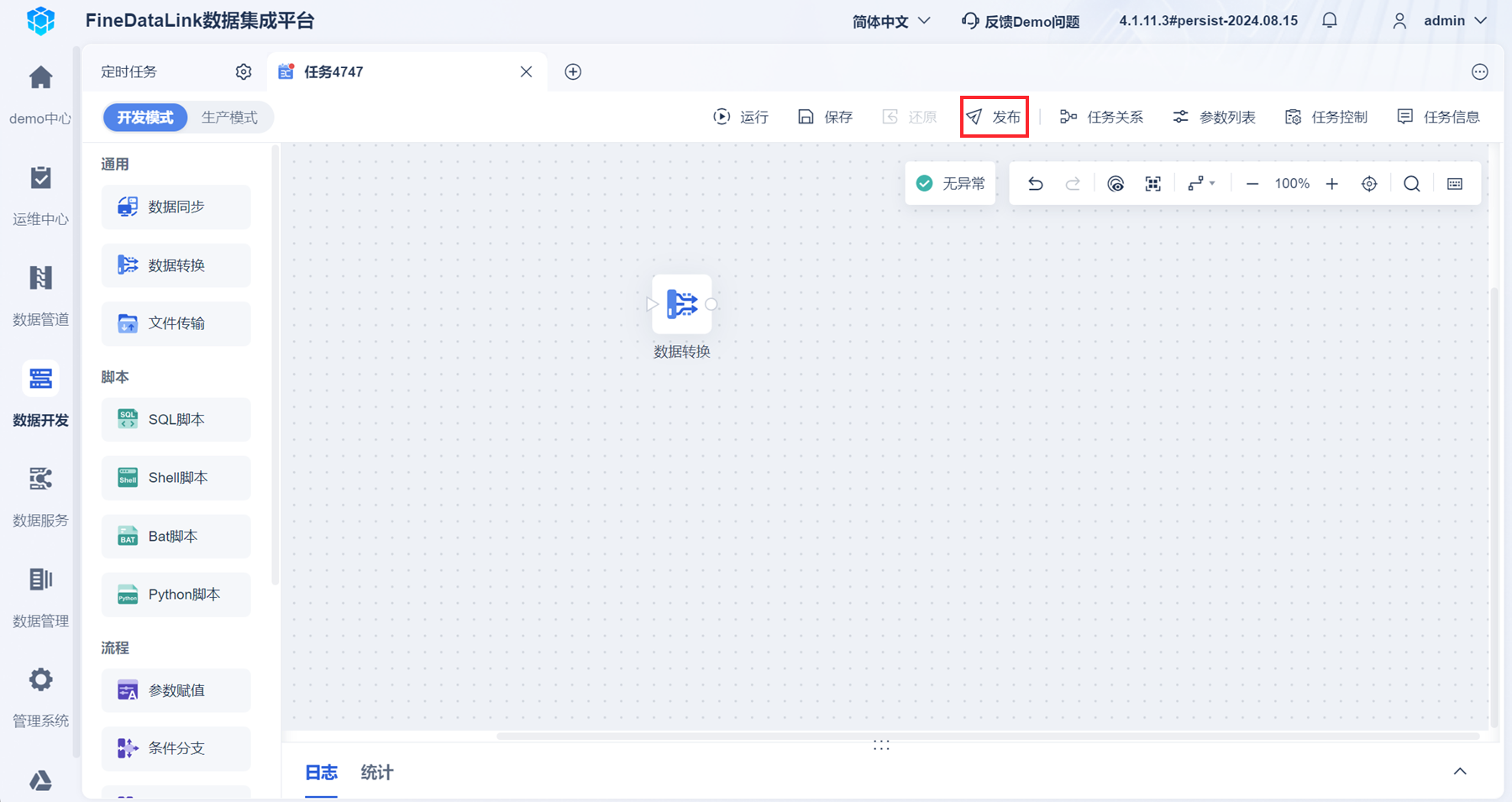The height and width of the screenshot is (802, 1512).
Task: Save the task with 保存
Action: pos(825,117)
